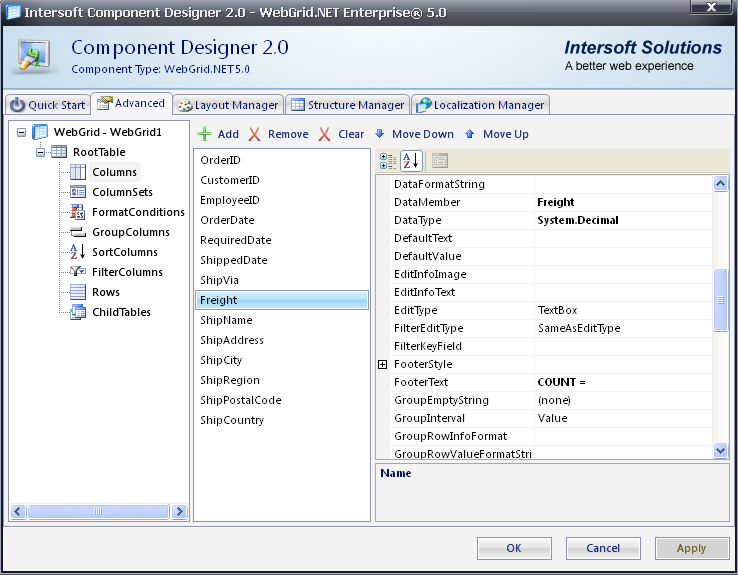Go to Localization Manager tab
This screenshot has width=738, height=575.
(x=481, y=105)
